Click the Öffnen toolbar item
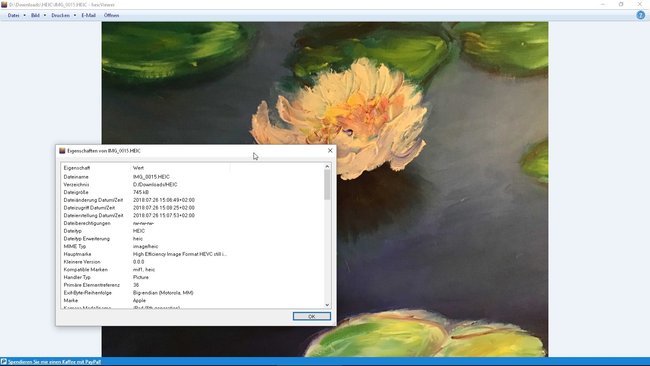 pos(112,15)
